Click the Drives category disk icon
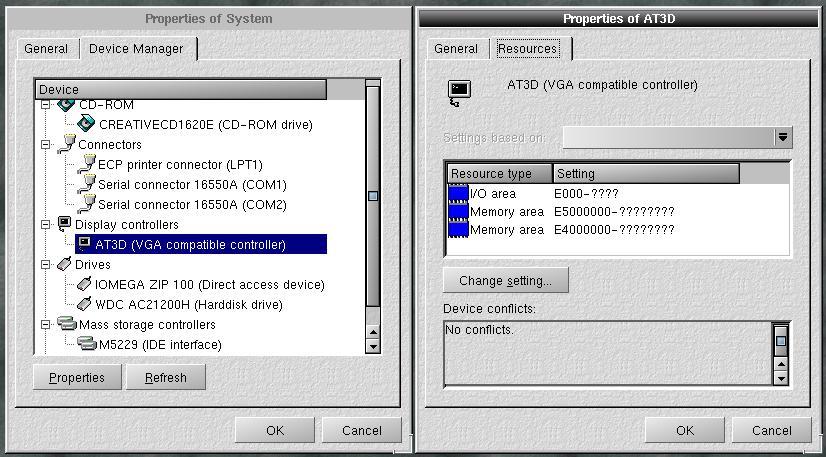The height and width of the screenshot is (457, 826). coord(64,264)
